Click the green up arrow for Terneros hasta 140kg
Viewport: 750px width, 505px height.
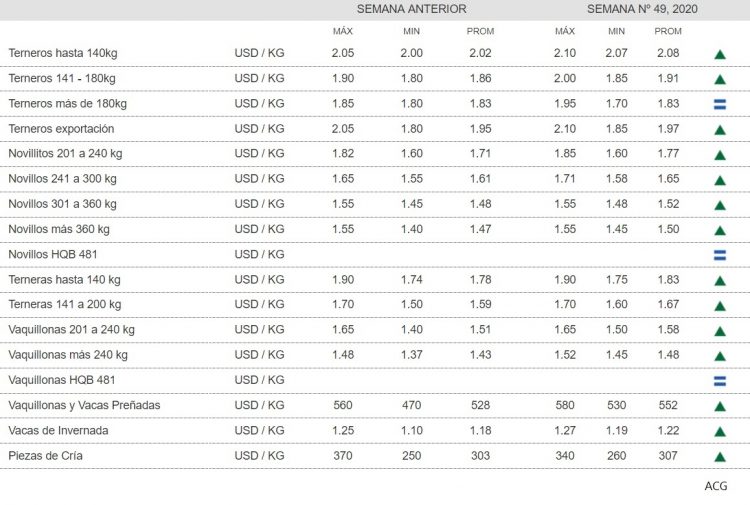pyautogui.click(x=719, y=54)
